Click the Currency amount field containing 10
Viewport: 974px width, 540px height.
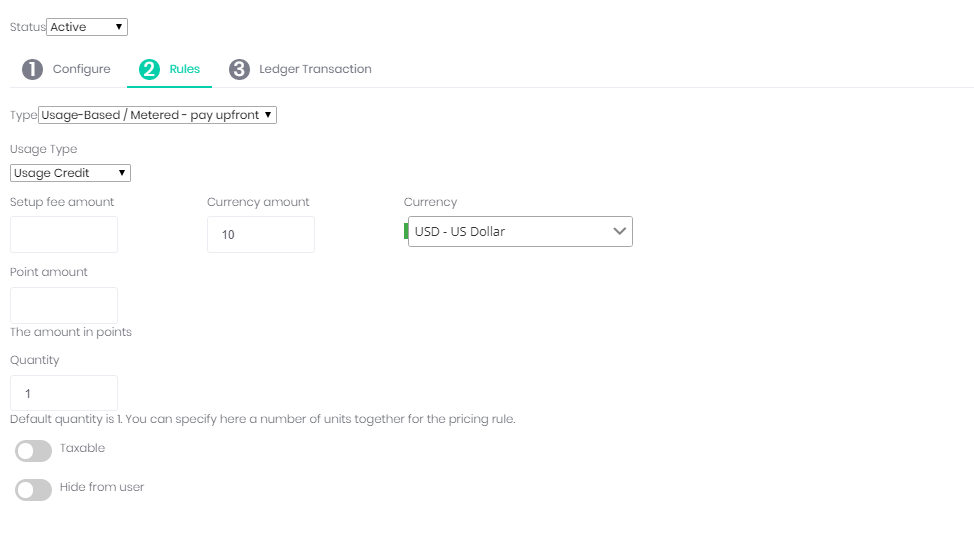261,234
